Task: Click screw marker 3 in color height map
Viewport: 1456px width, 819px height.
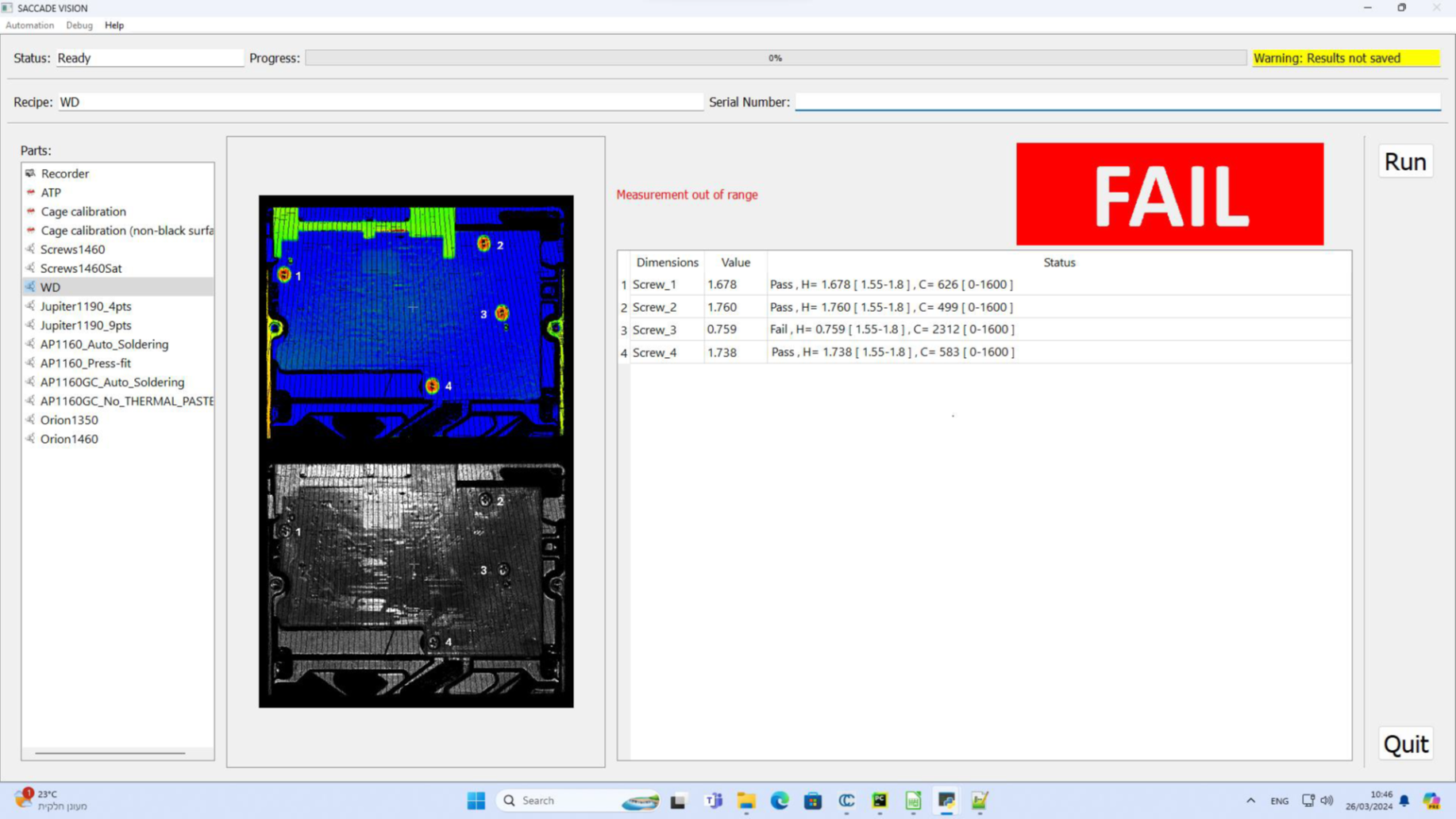Action: tap(502, 313)
